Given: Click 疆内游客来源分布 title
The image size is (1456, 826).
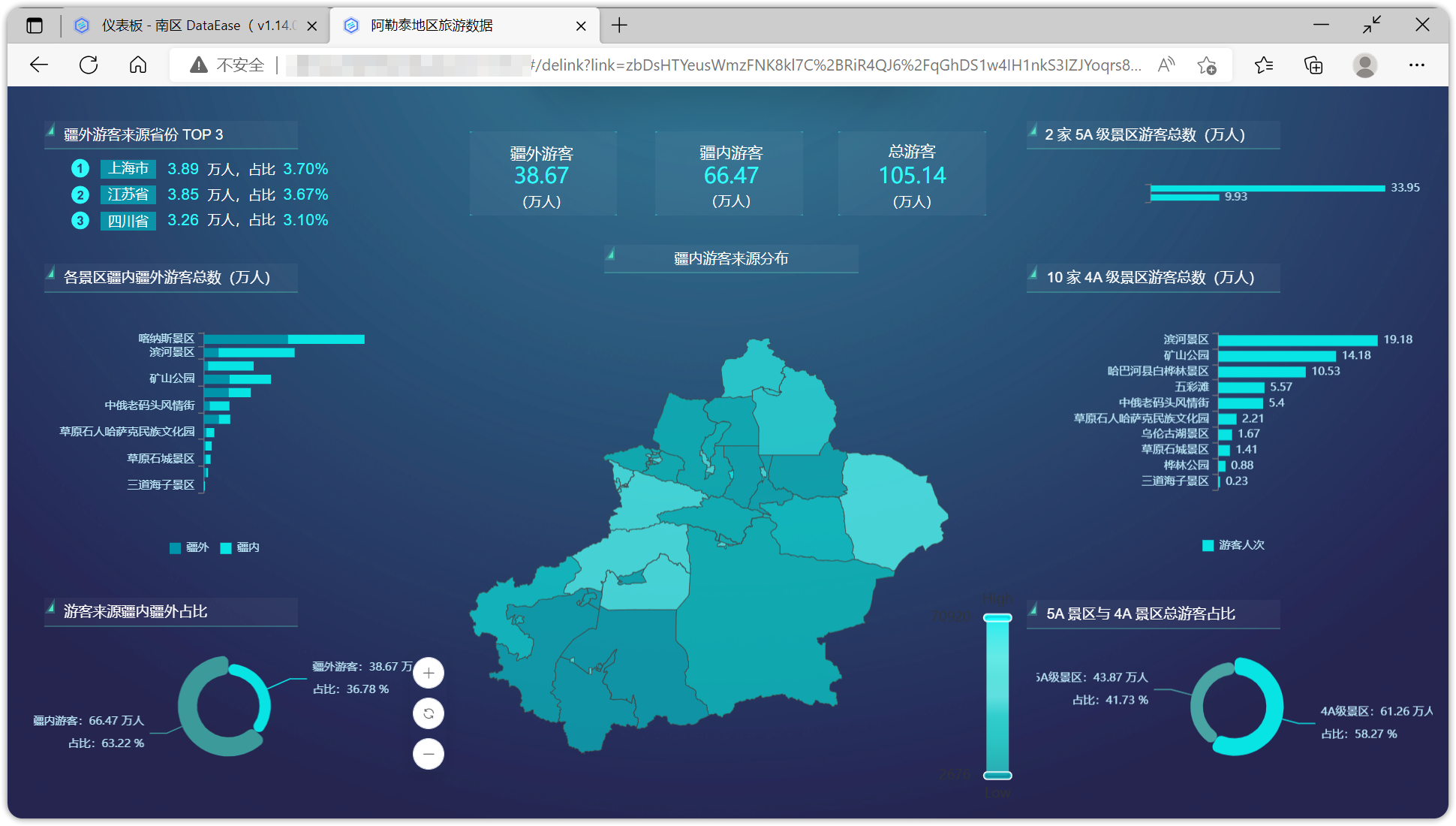Looking at the screenshot, I should pyautogui.click(x=731, y=258).
